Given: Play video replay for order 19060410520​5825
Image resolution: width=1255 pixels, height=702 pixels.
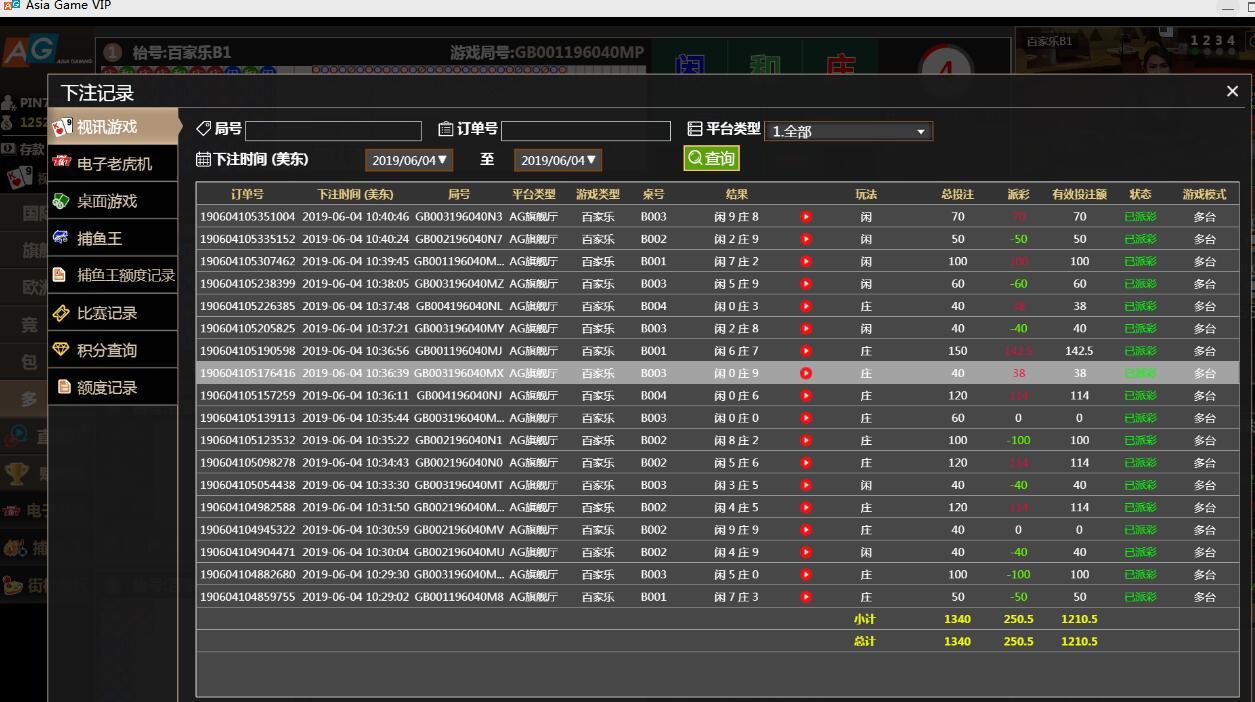Looking at the screenshot, I should (x=806, y=328).
